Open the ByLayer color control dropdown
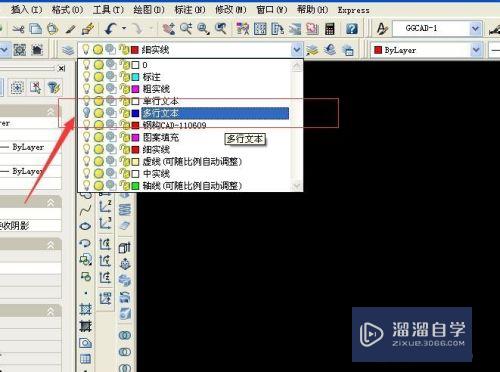Screen dimensions: 500x372 click(x=476, y=50)
